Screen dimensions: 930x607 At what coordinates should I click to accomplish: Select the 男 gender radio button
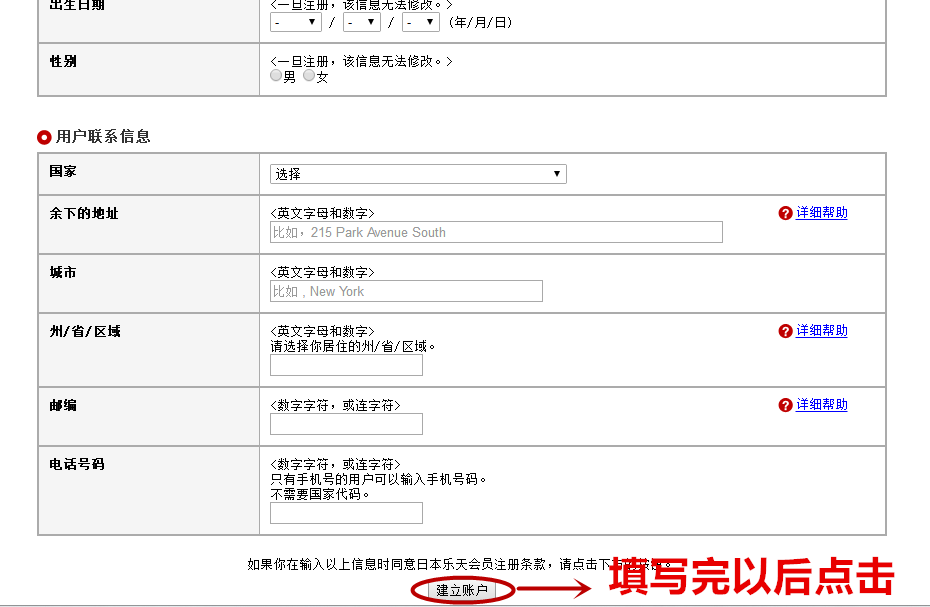pos(276,75)
